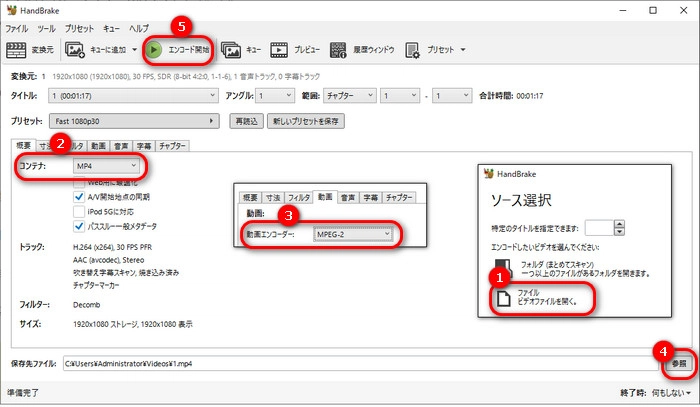Open the キュー queue icon

click(x=231, y=50)
